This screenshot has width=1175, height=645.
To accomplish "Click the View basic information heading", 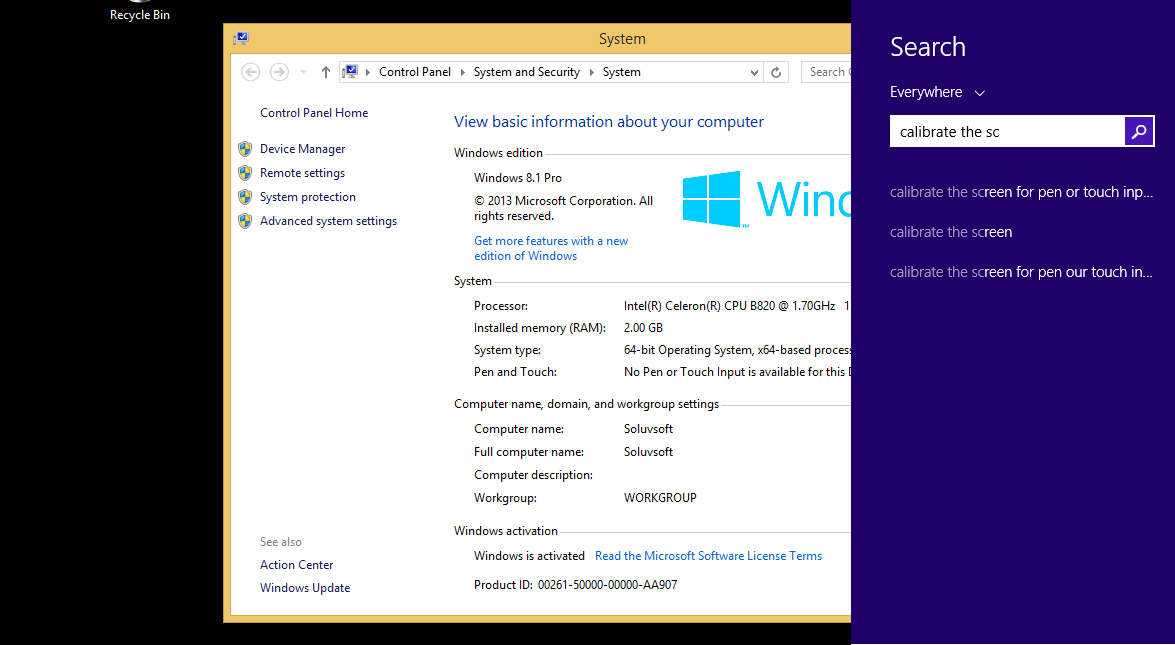I will point(609,122).
